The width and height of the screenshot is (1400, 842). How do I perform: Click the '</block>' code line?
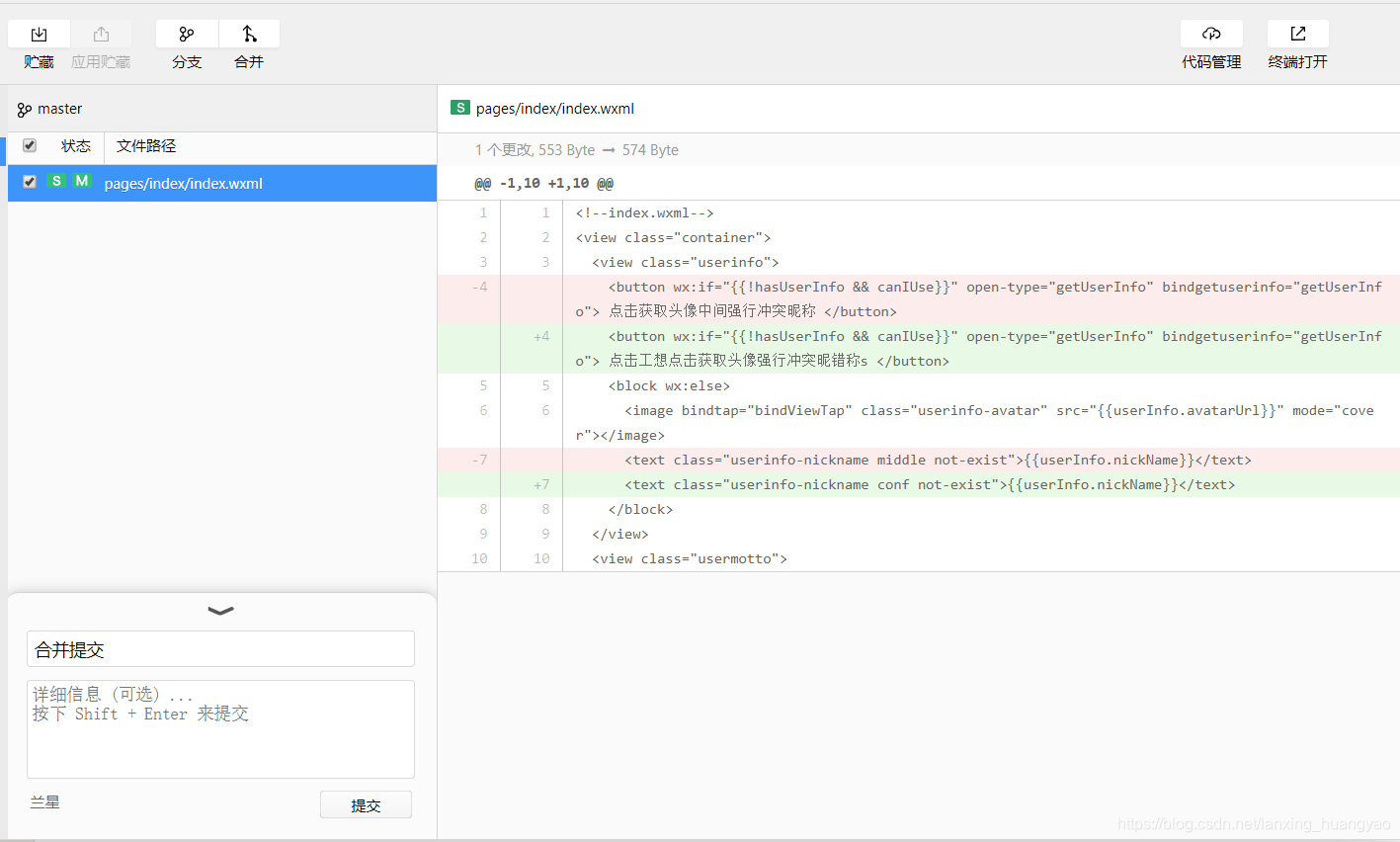point(641,509)
